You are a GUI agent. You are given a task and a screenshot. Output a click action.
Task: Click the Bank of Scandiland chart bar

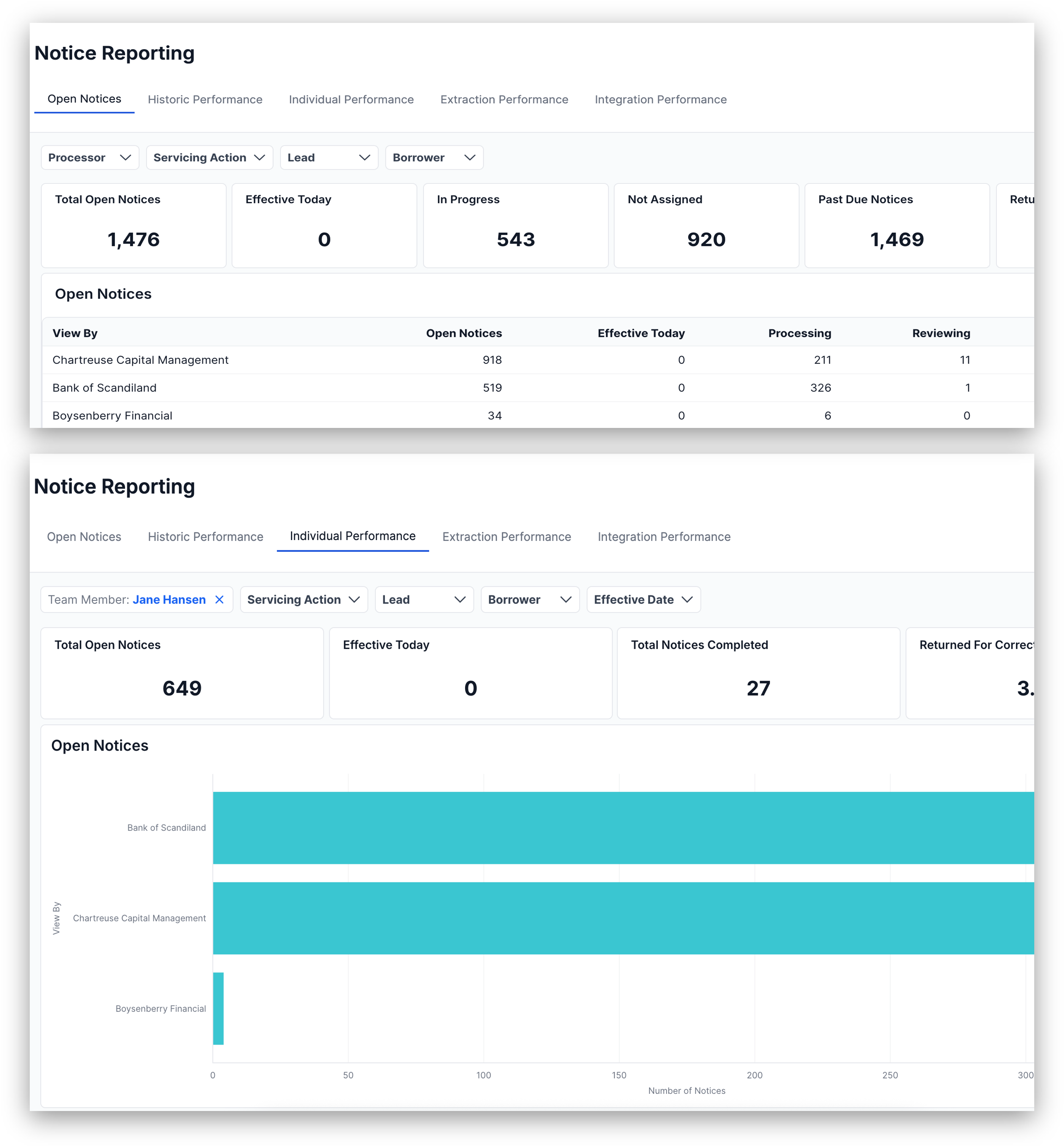[x=623, y=827]
